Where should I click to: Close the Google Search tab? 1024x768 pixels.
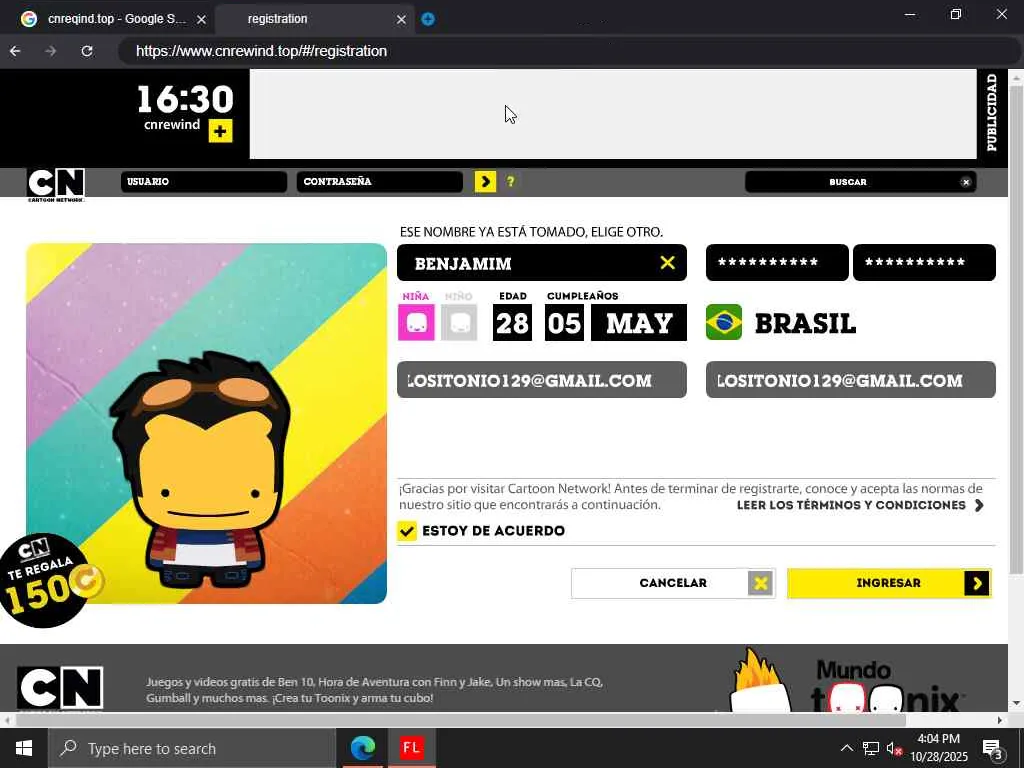pyautogui.click(x=201, y=20)
